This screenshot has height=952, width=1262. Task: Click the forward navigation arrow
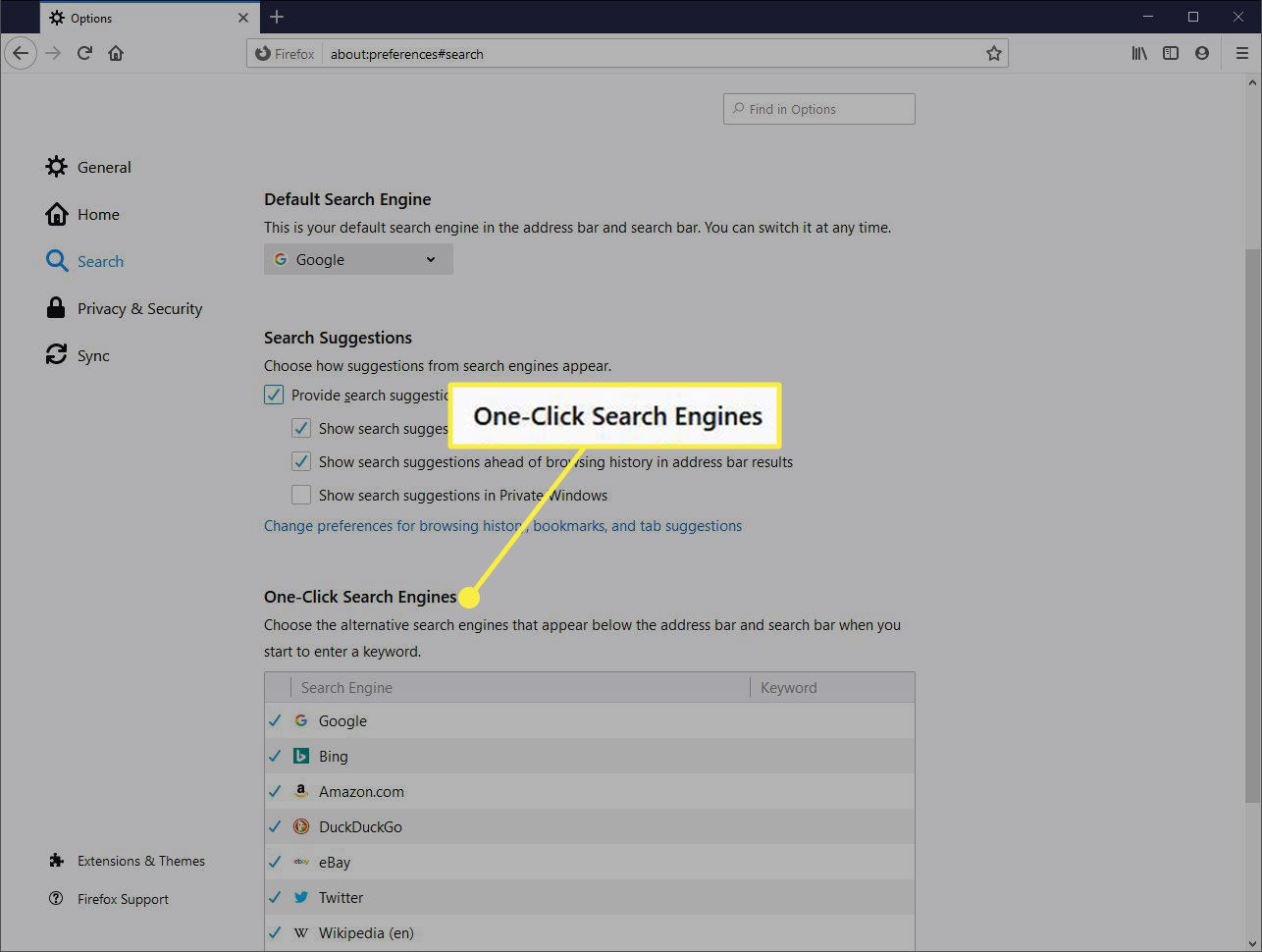53,53
